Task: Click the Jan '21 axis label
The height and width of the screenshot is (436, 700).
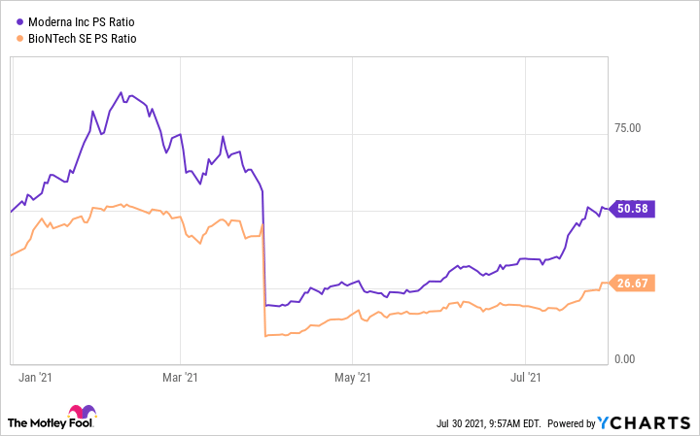Action: [35, 377]
